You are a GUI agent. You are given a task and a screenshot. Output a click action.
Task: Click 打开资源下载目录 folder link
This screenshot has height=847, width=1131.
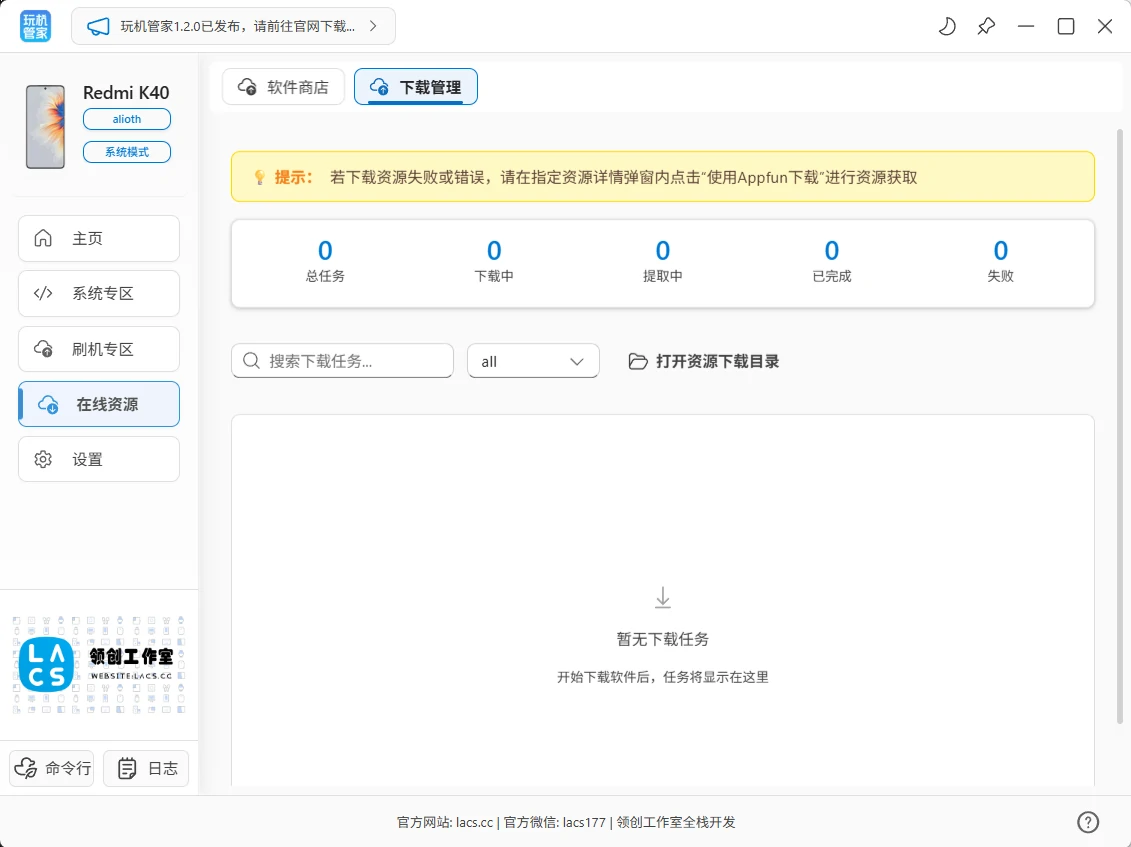click(704, 361)
